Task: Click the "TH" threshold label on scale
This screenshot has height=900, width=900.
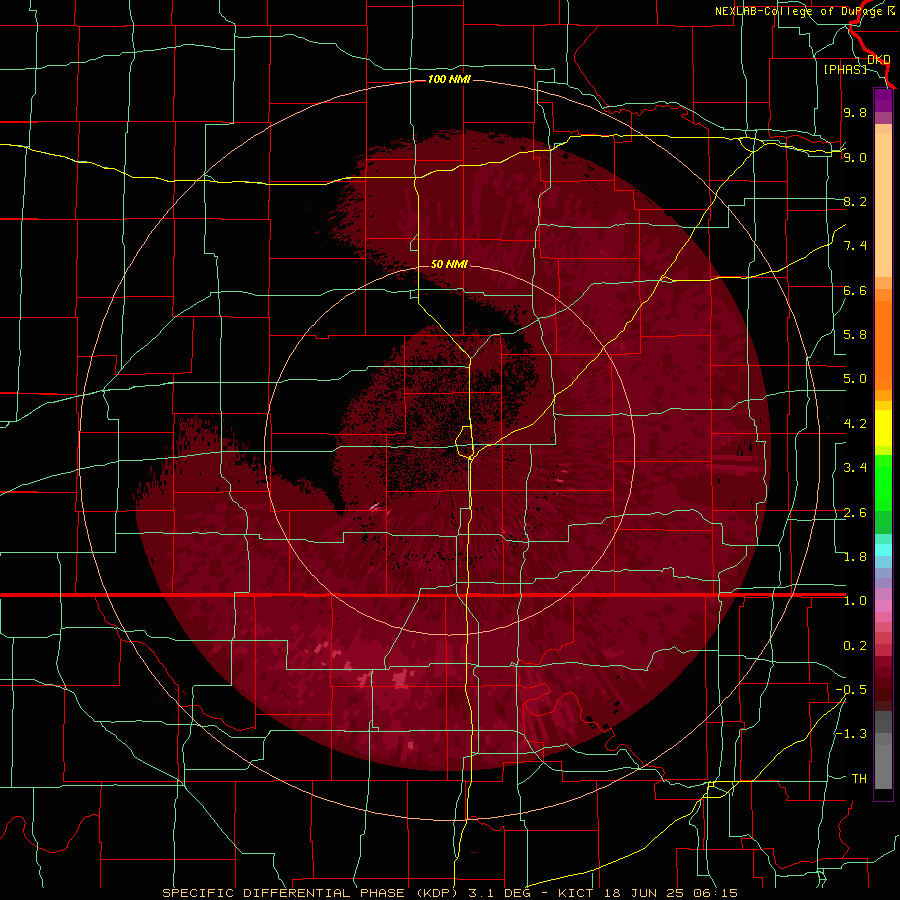Action: point(859,779)
